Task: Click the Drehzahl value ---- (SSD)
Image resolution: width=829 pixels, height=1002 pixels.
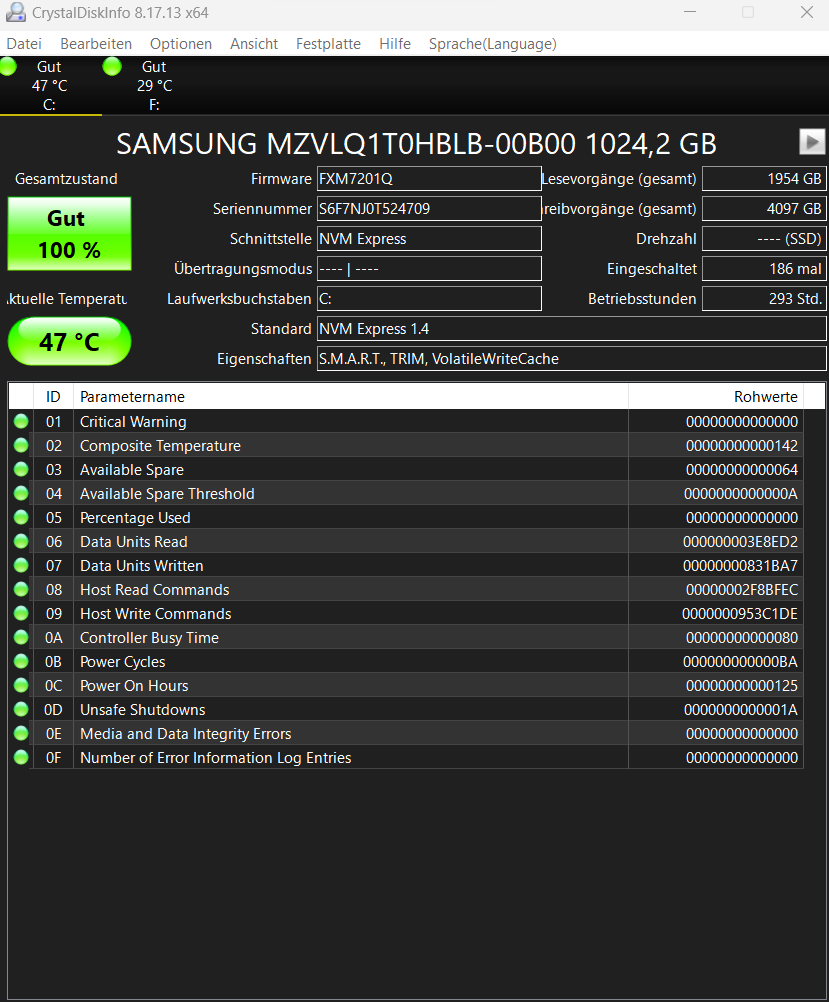Action: coord(764,239)
